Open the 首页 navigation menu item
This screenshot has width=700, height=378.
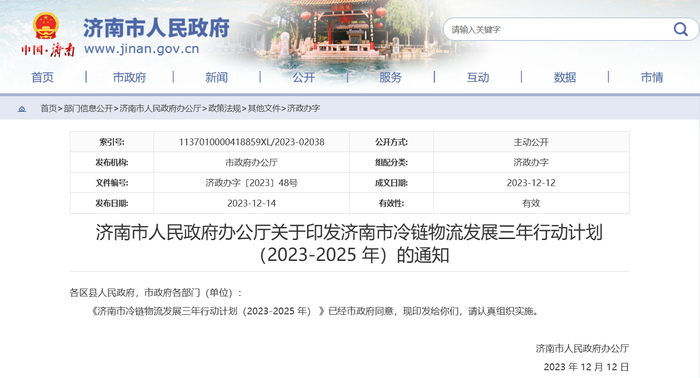pyautogui.click(x=42, y=77)
